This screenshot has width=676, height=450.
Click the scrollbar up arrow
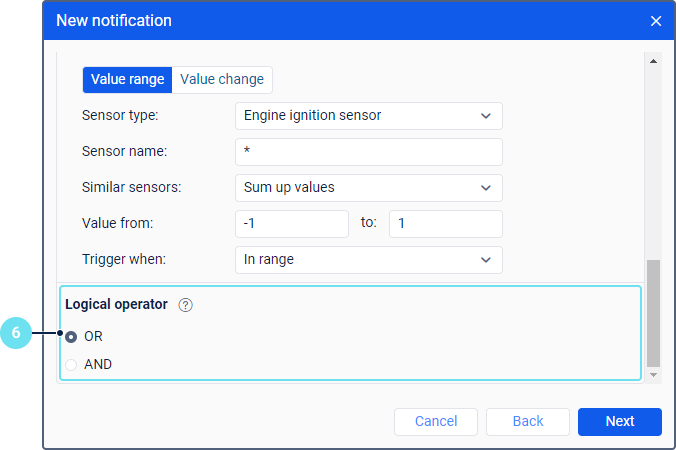click(x=654, y=62)
